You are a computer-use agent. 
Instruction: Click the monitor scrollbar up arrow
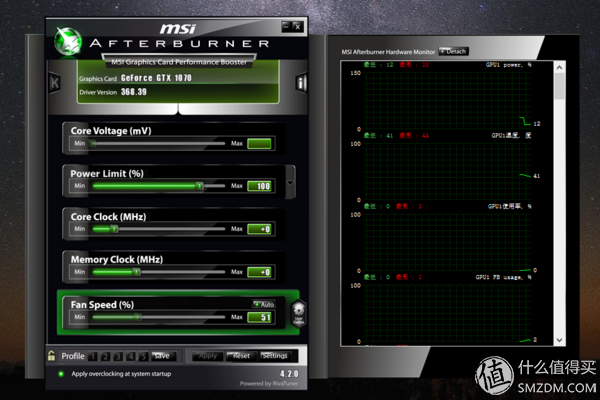pyautogui.click(x=559, y=68)
